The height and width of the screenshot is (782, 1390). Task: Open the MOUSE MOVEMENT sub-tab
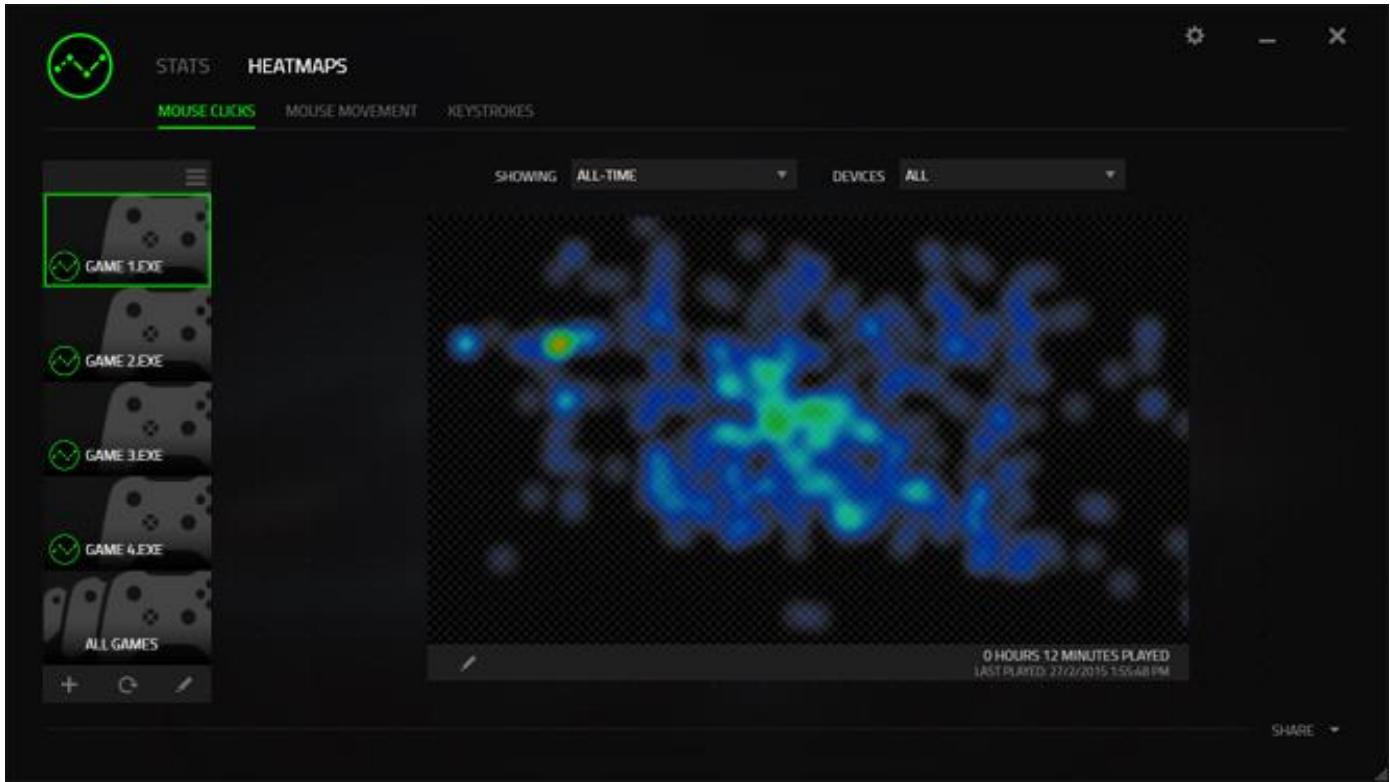coord(351,112)
